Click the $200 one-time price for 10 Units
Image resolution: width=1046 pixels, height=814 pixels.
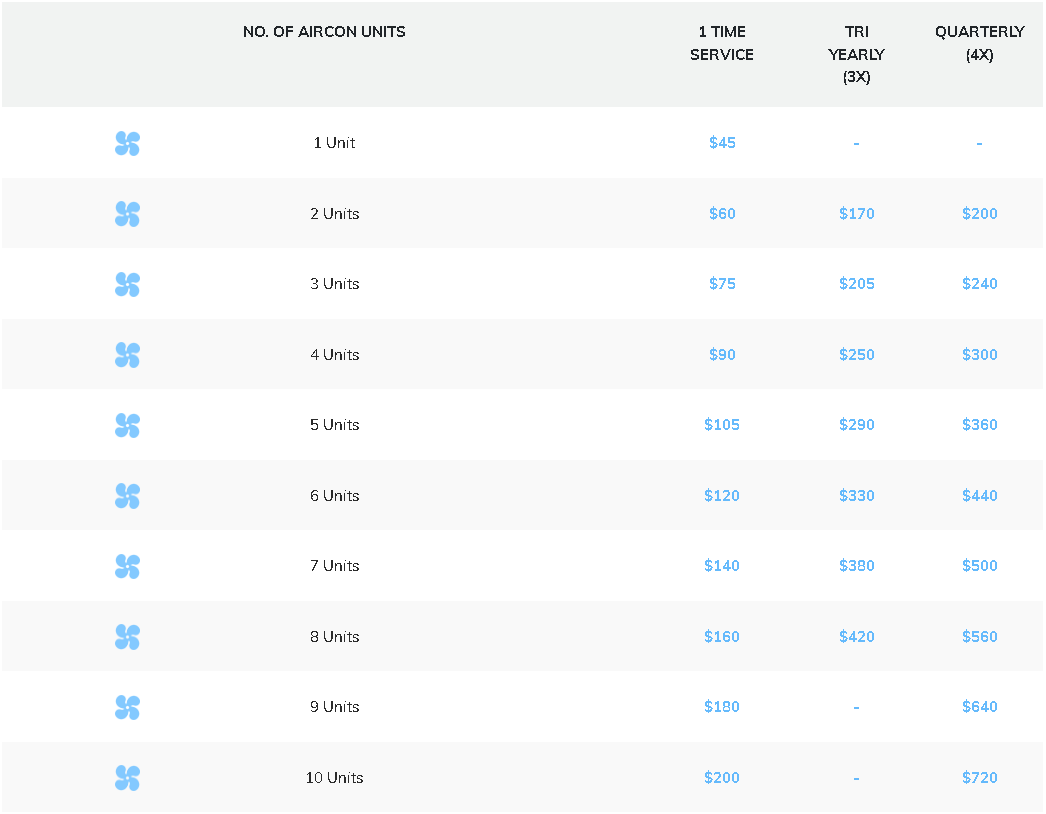point(722,777)
